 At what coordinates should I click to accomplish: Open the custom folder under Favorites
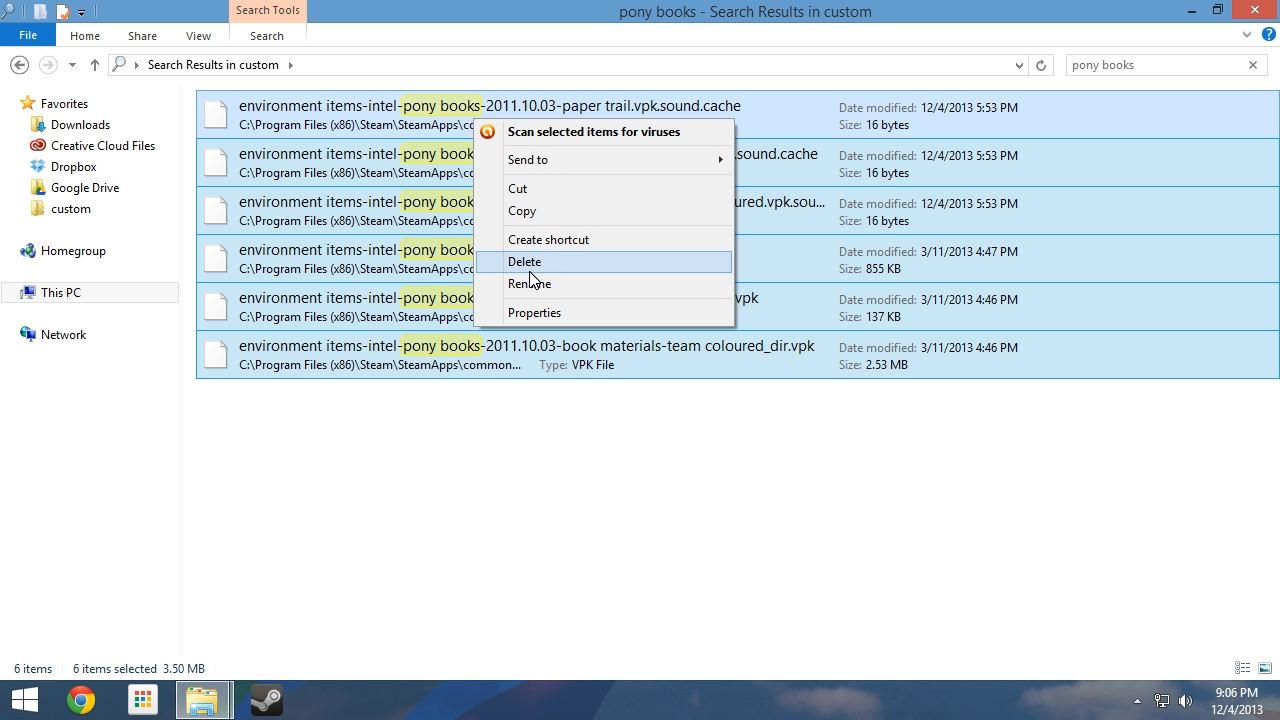[x=71, y=209]
